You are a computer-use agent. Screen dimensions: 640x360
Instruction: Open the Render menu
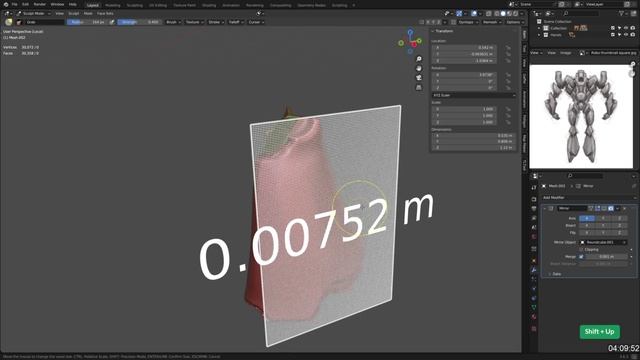point(40,4)
